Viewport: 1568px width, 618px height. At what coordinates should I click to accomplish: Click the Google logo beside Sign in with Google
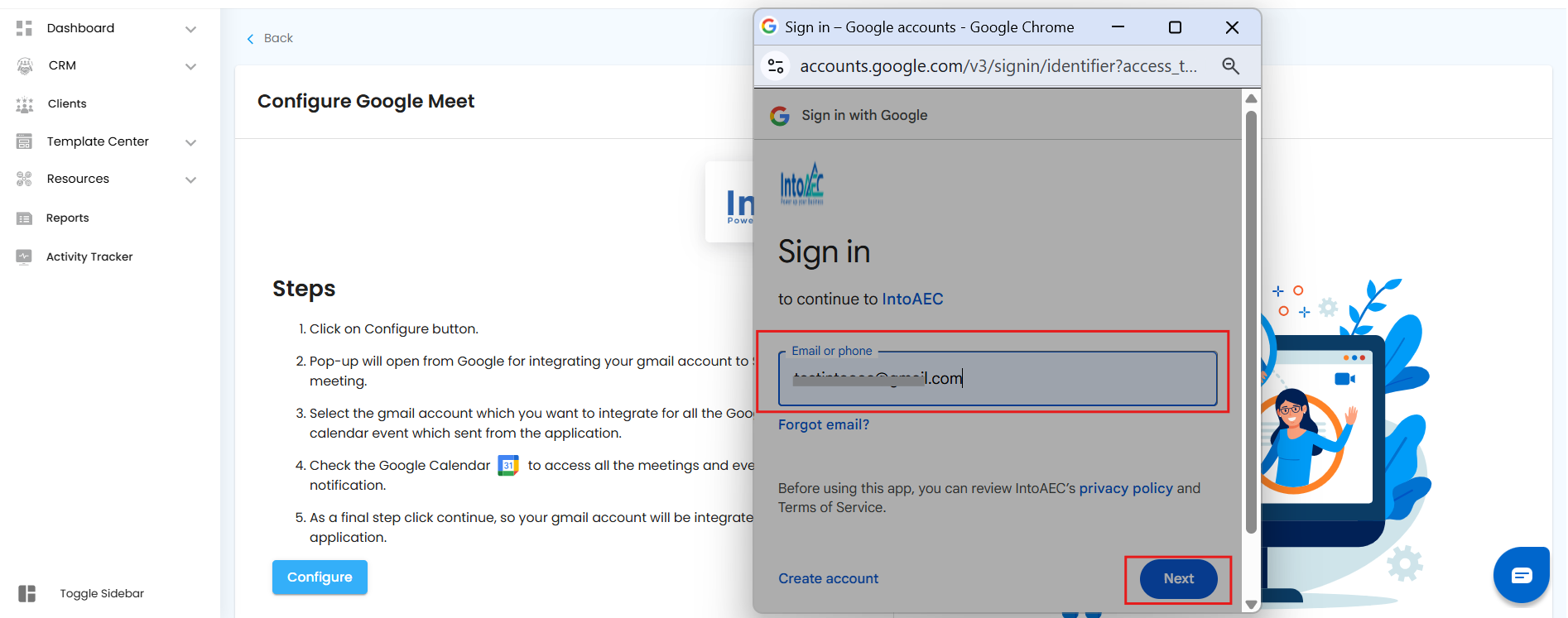click(x=780, y=116)
